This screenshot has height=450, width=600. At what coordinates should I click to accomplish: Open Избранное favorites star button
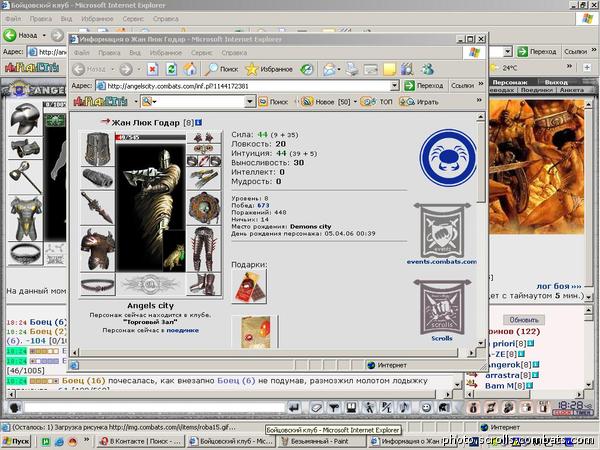269,69
